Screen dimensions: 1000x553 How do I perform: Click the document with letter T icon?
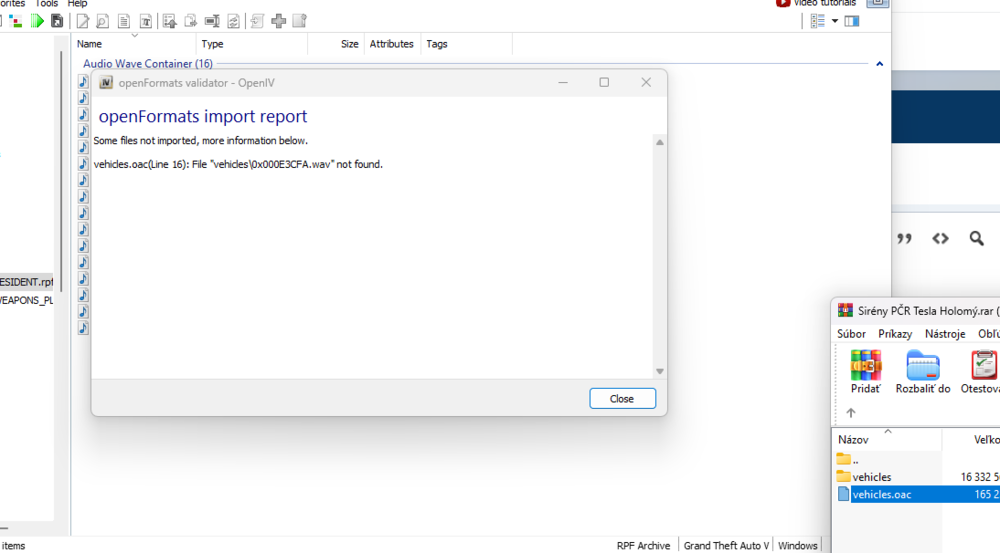pyautogui.click(x=146, y=21)
